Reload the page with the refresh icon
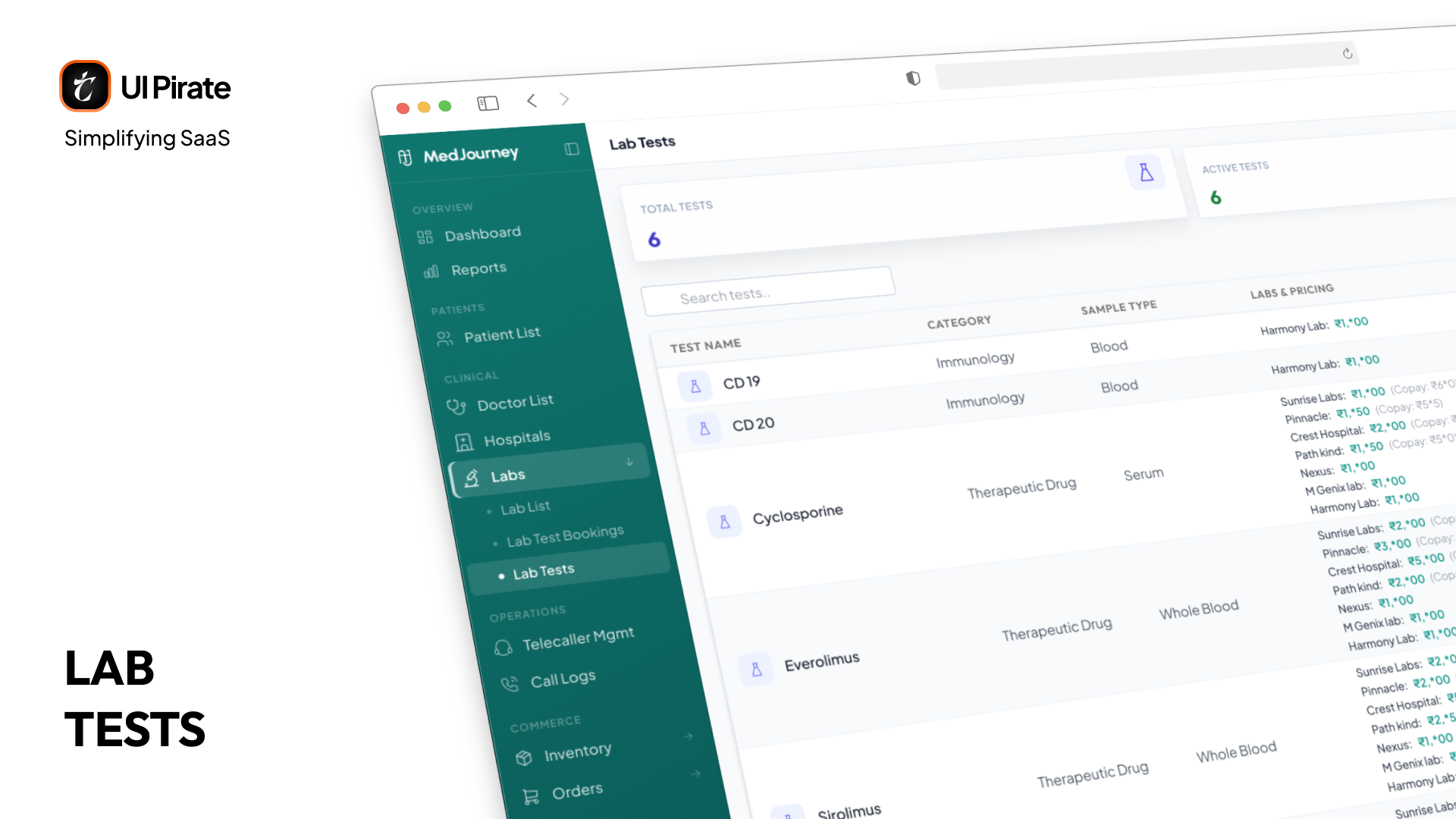The height and width of the screenshot is (819, 1456). [1348, 53]
